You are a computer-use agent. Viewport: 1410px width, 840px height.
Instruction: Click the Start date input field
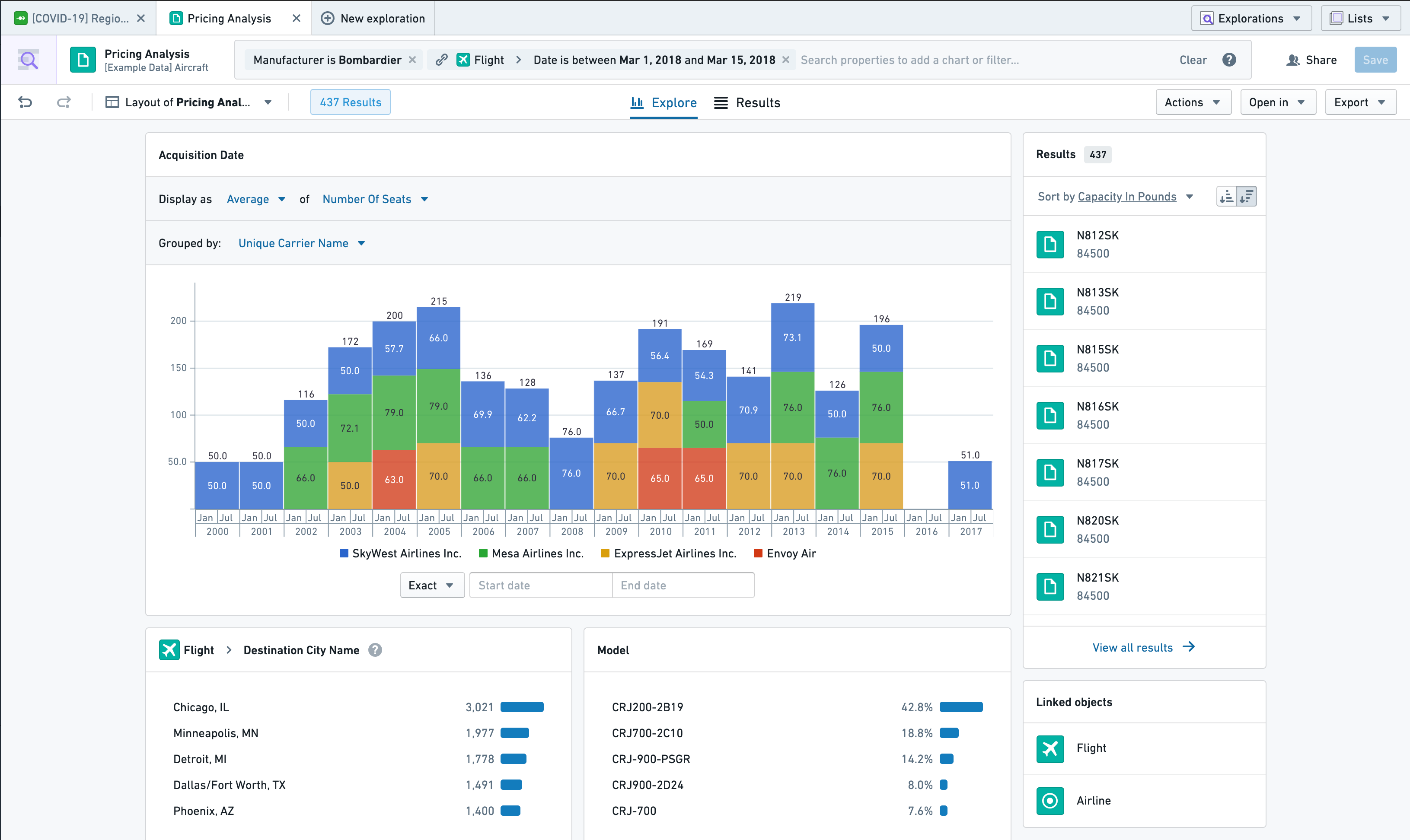[540, 585]
